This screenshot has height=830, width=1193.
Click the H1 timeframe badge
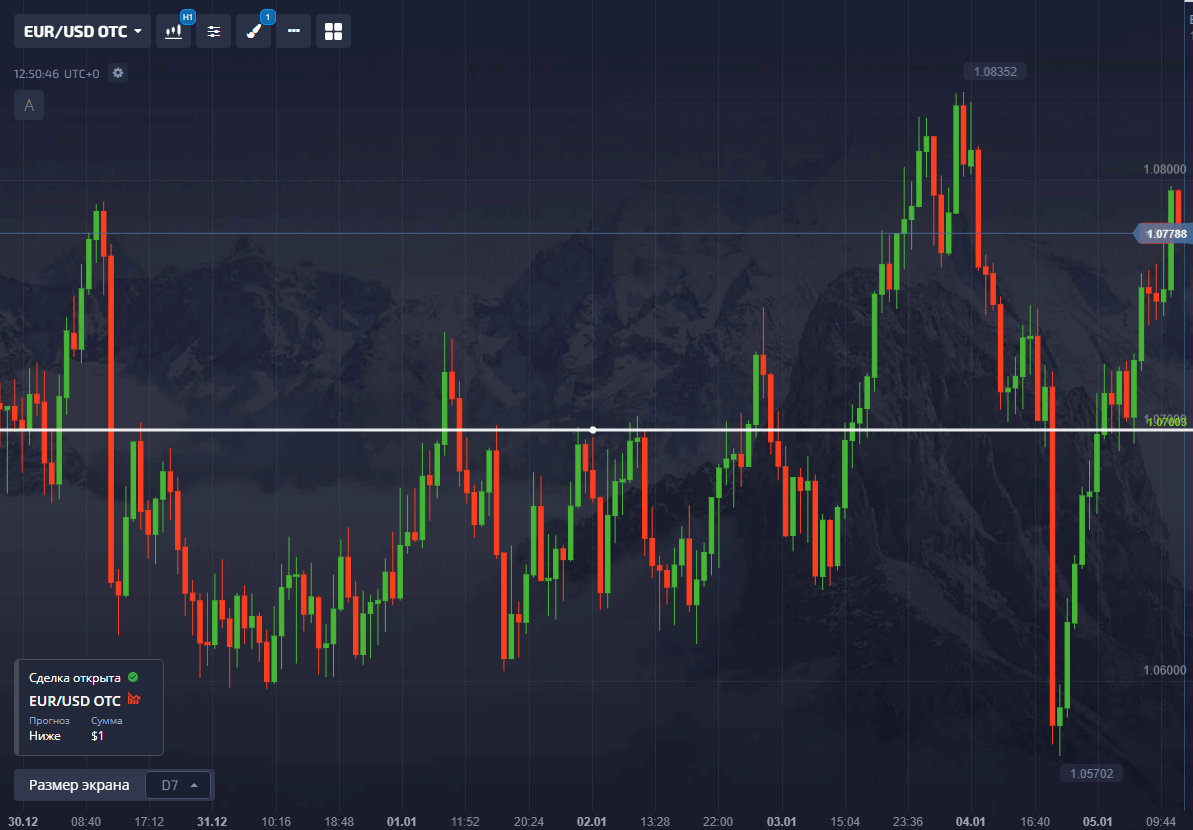point(187,17)
